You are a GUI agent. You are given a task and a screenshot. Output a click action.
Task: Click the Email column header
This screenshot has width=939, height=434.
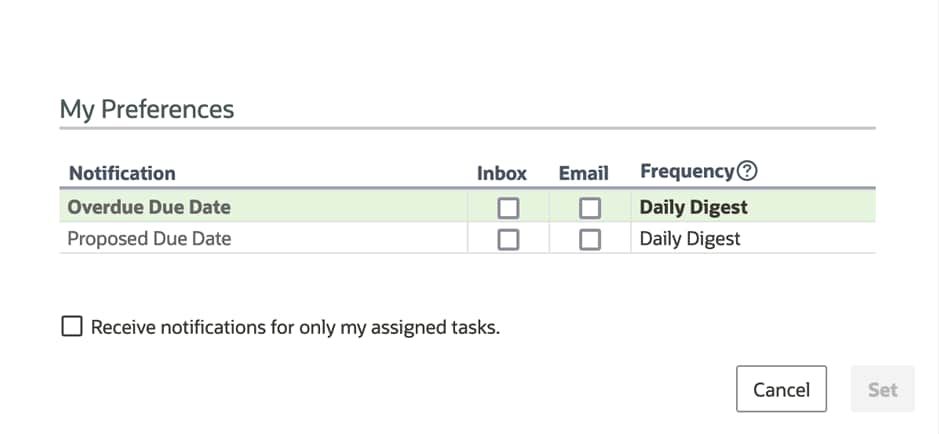click(x=584, y=173)
